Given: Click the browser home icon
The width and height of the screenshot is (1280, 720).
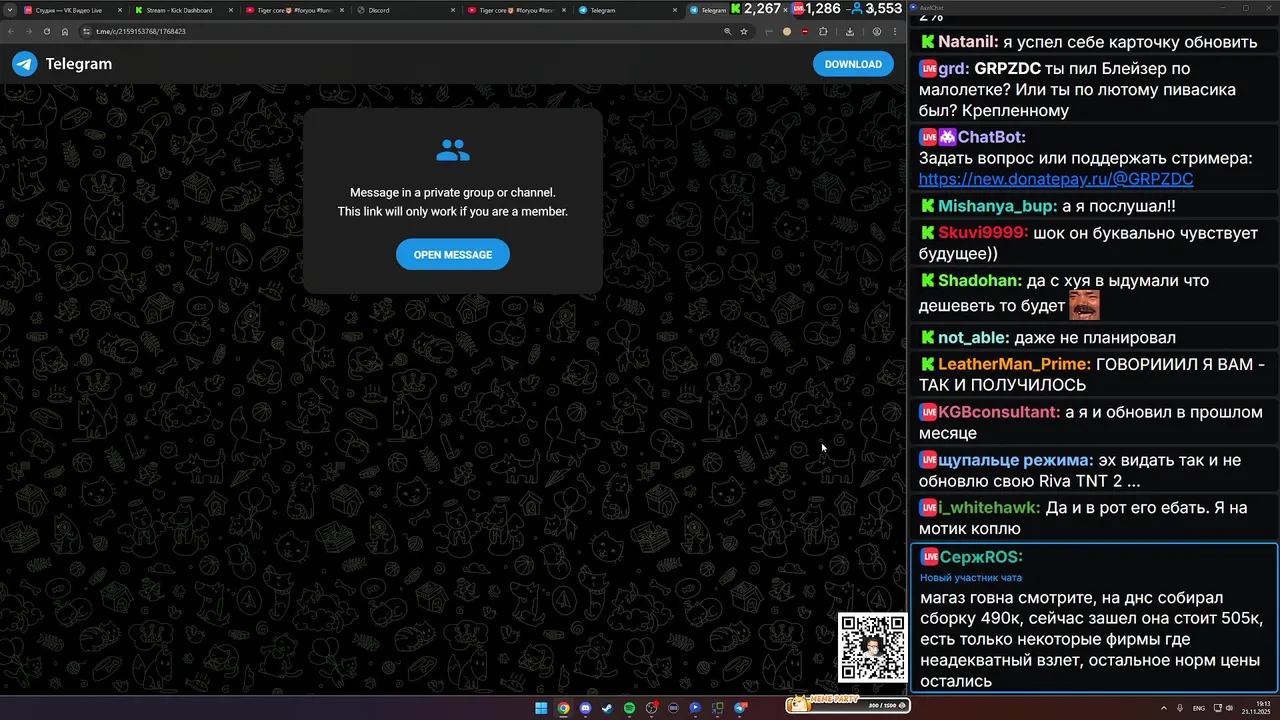Looking at the screenshot, I should 64,31.
